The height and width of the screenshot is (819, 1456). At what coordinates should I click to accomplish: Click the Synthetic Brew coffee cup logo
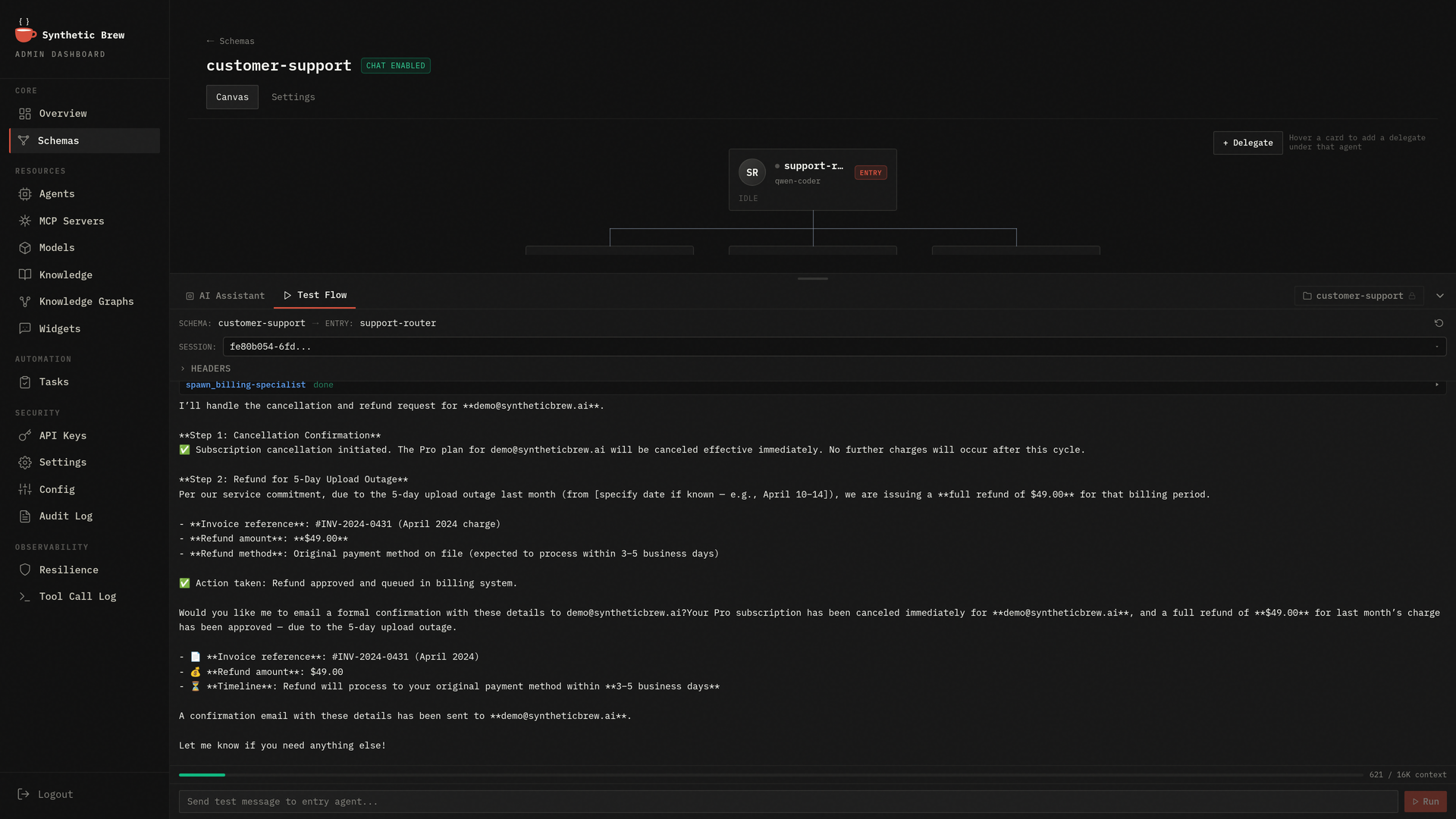25,31
